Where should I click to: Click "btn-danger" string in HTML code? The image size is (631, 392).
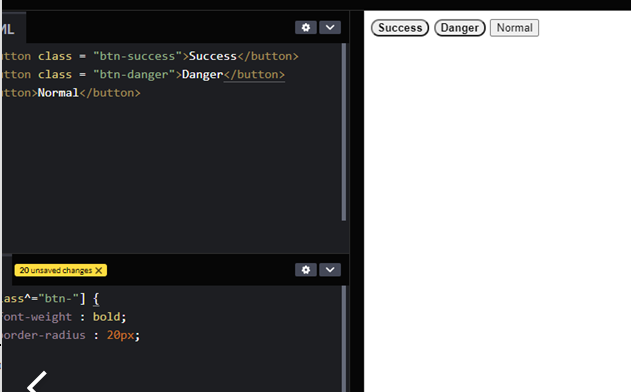(134, 74)
